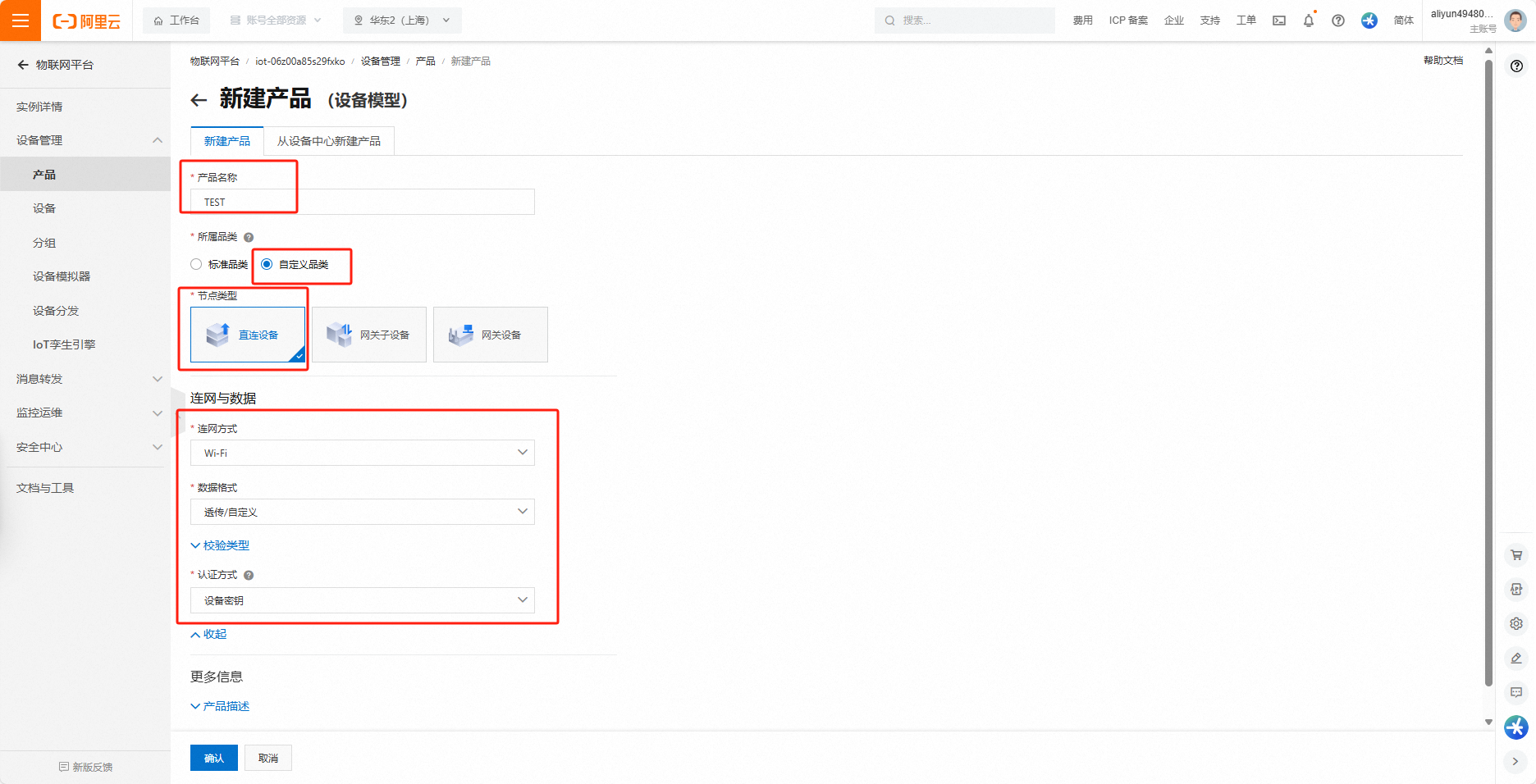Screen dimensions: 1536x784
Task: Switch to the 从设备中心新建产品 tab
Action: (x=329, y=141)
